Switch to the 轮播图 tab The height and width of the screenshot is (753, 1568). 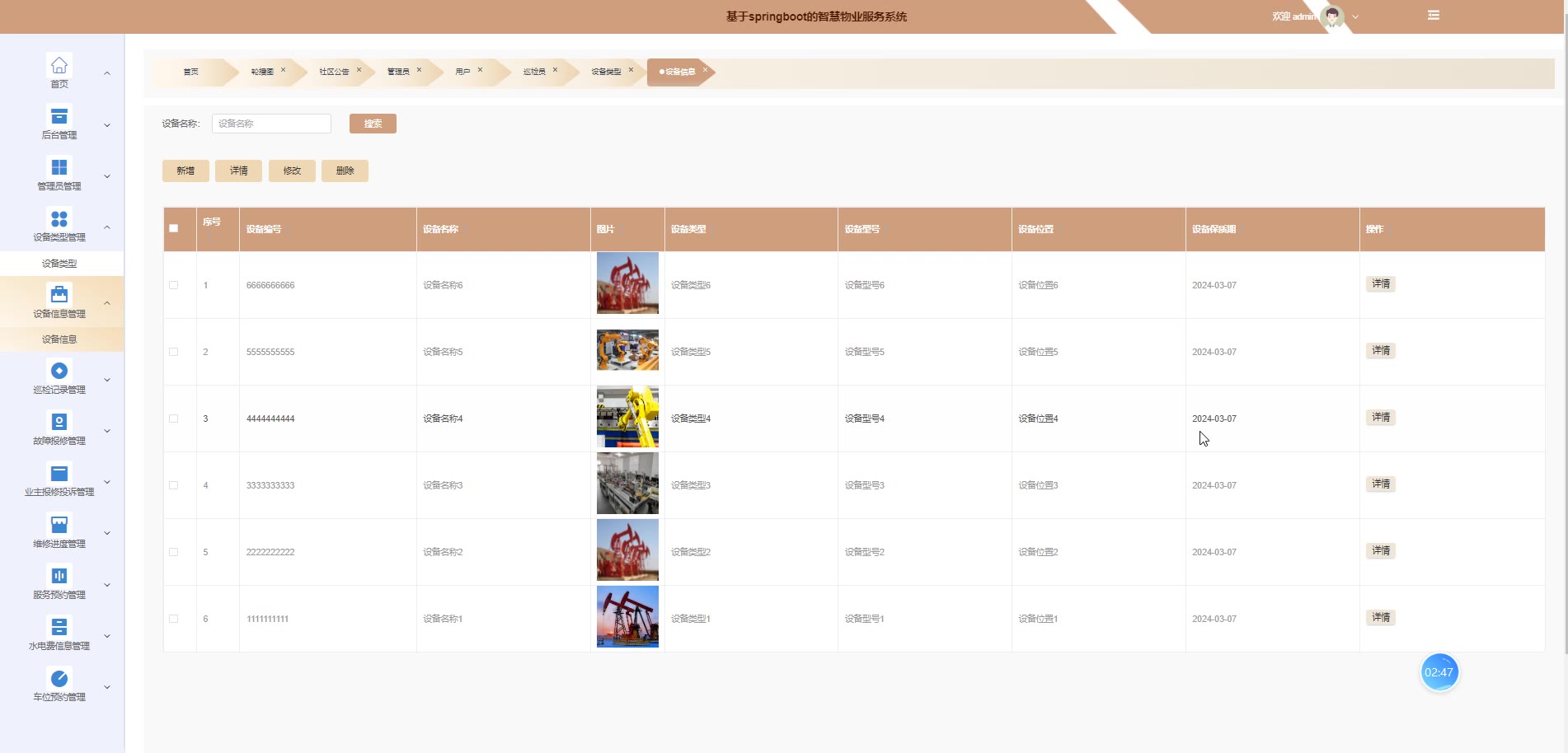[x=262, y=72]
